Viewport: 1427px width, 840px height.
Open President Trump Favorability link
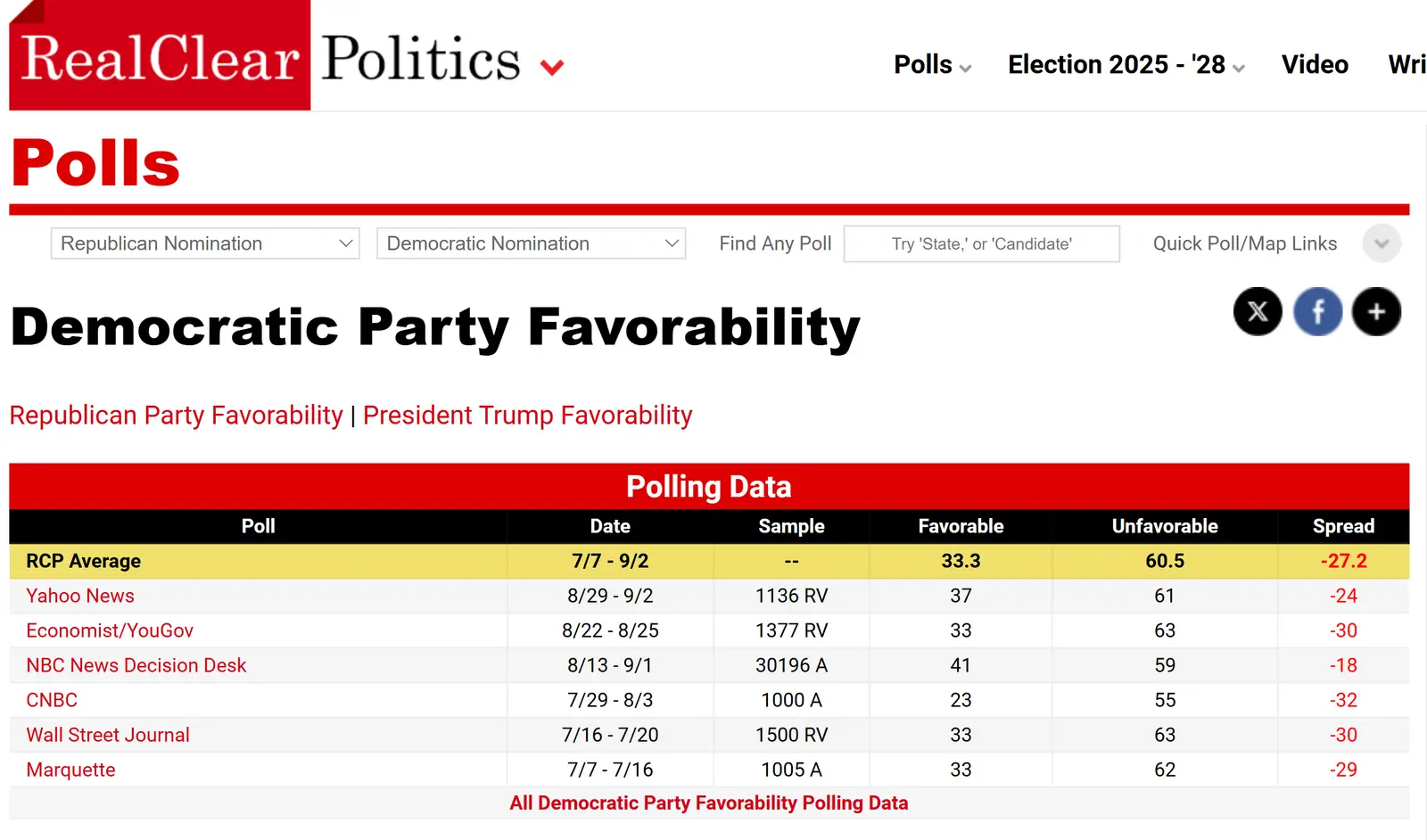(527, 416)
